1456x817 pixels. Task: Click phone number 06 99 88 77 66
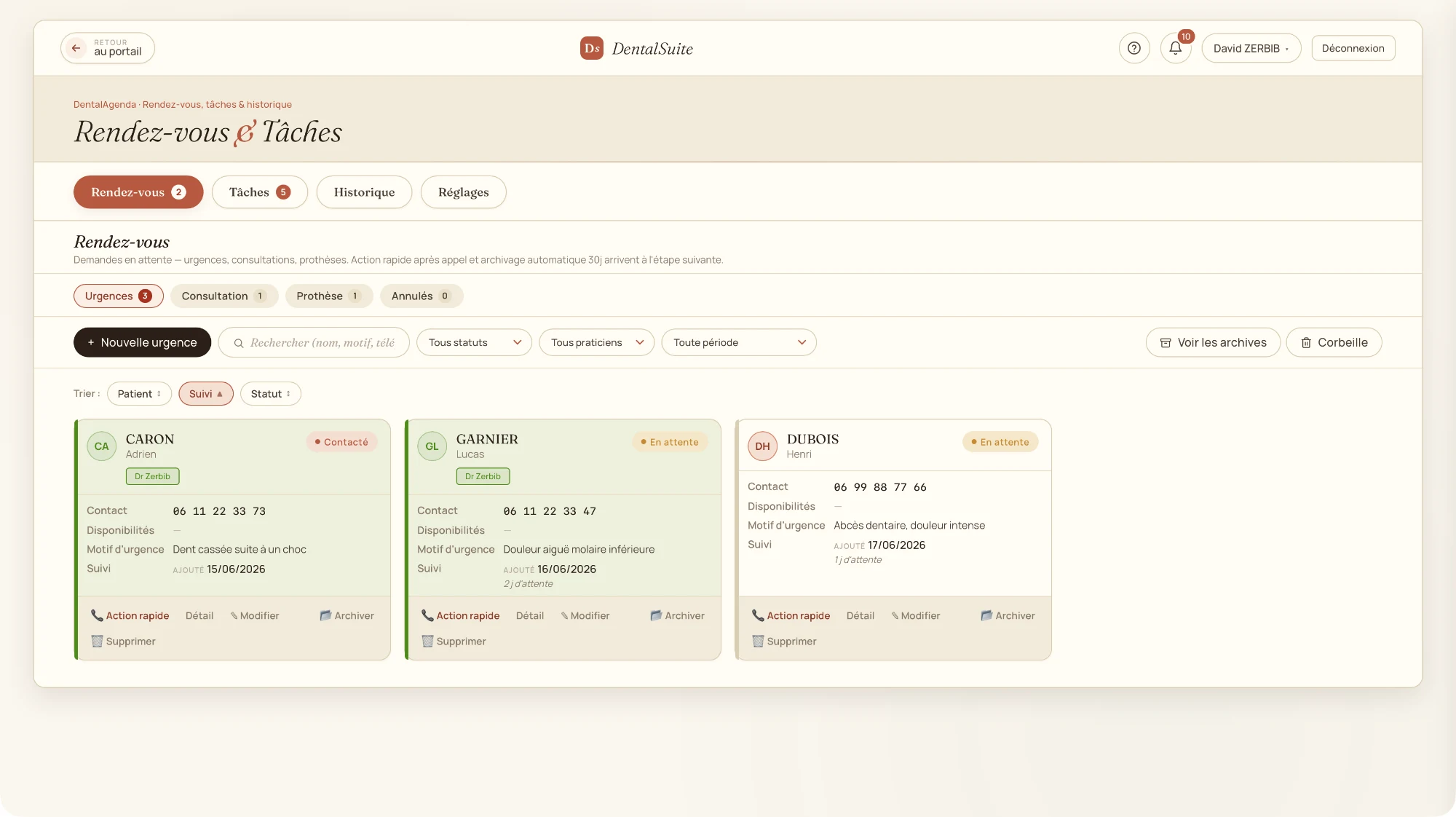pyautogui.click(x=880, y=487)
